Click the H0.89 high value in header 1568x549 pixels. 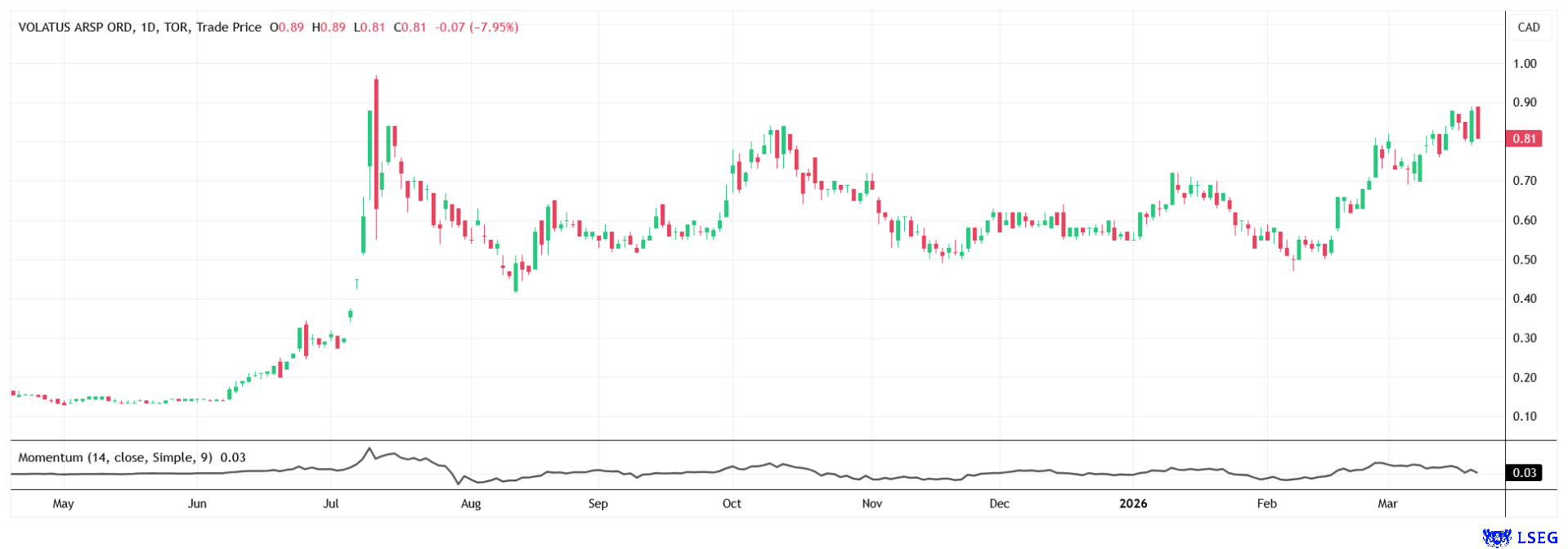click(x=329, y=27)
